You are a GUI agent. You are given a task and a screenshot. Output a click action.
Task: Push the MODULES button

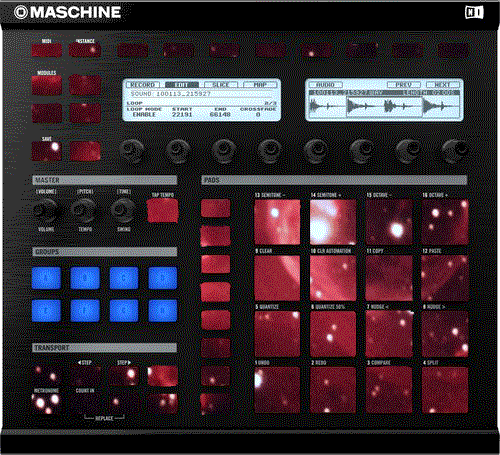47,85
